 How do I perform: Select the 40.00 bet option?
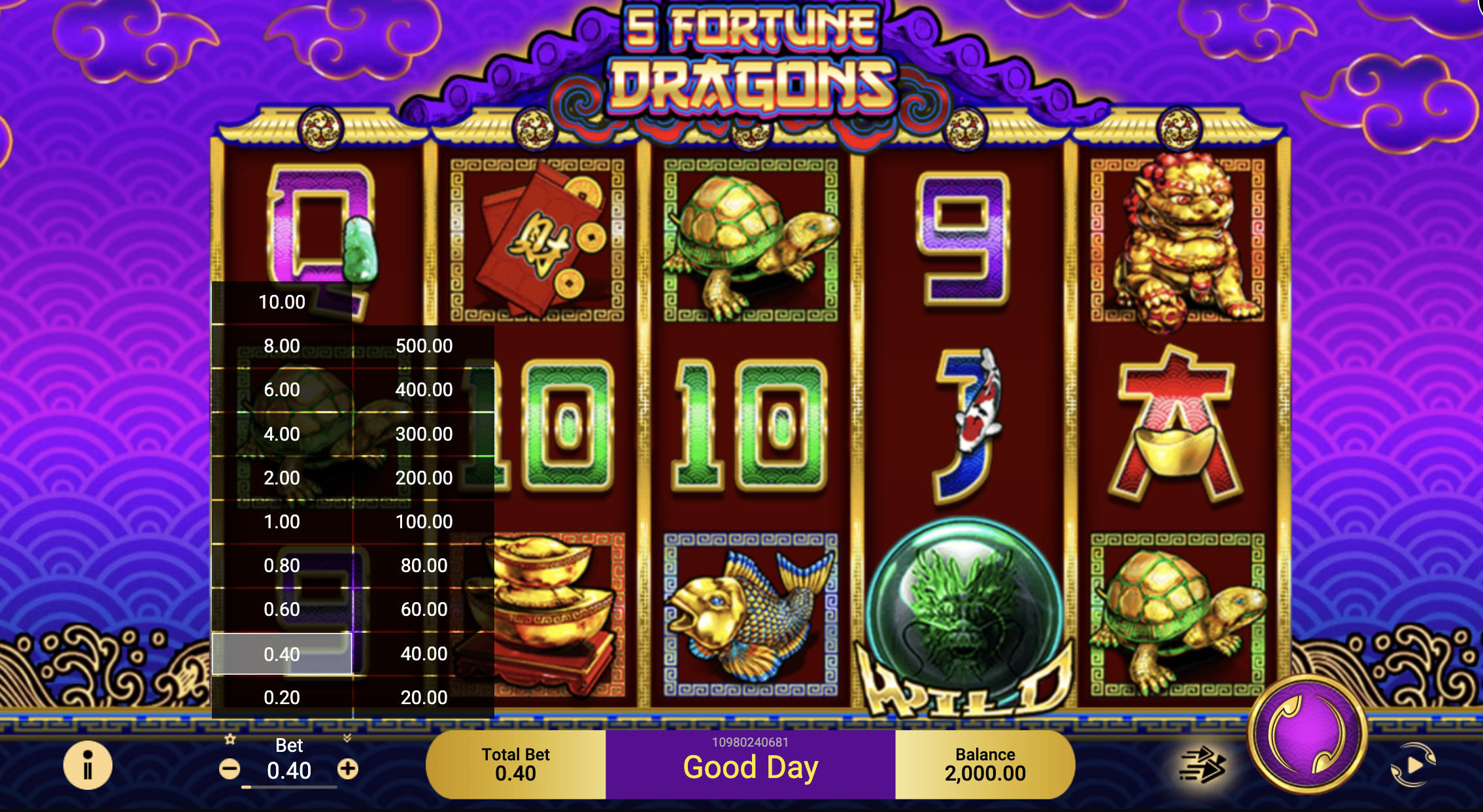[424, 654]
